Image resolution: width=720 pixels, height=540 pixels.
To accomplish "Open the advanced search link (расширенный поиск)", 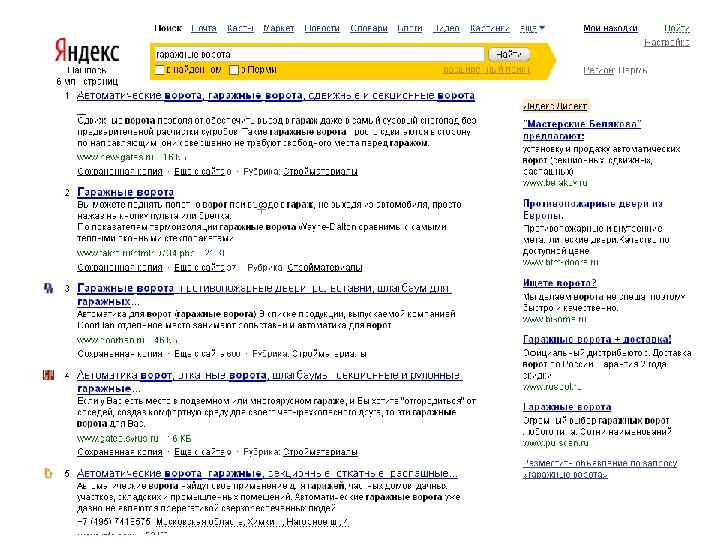I will coord(486,70).
